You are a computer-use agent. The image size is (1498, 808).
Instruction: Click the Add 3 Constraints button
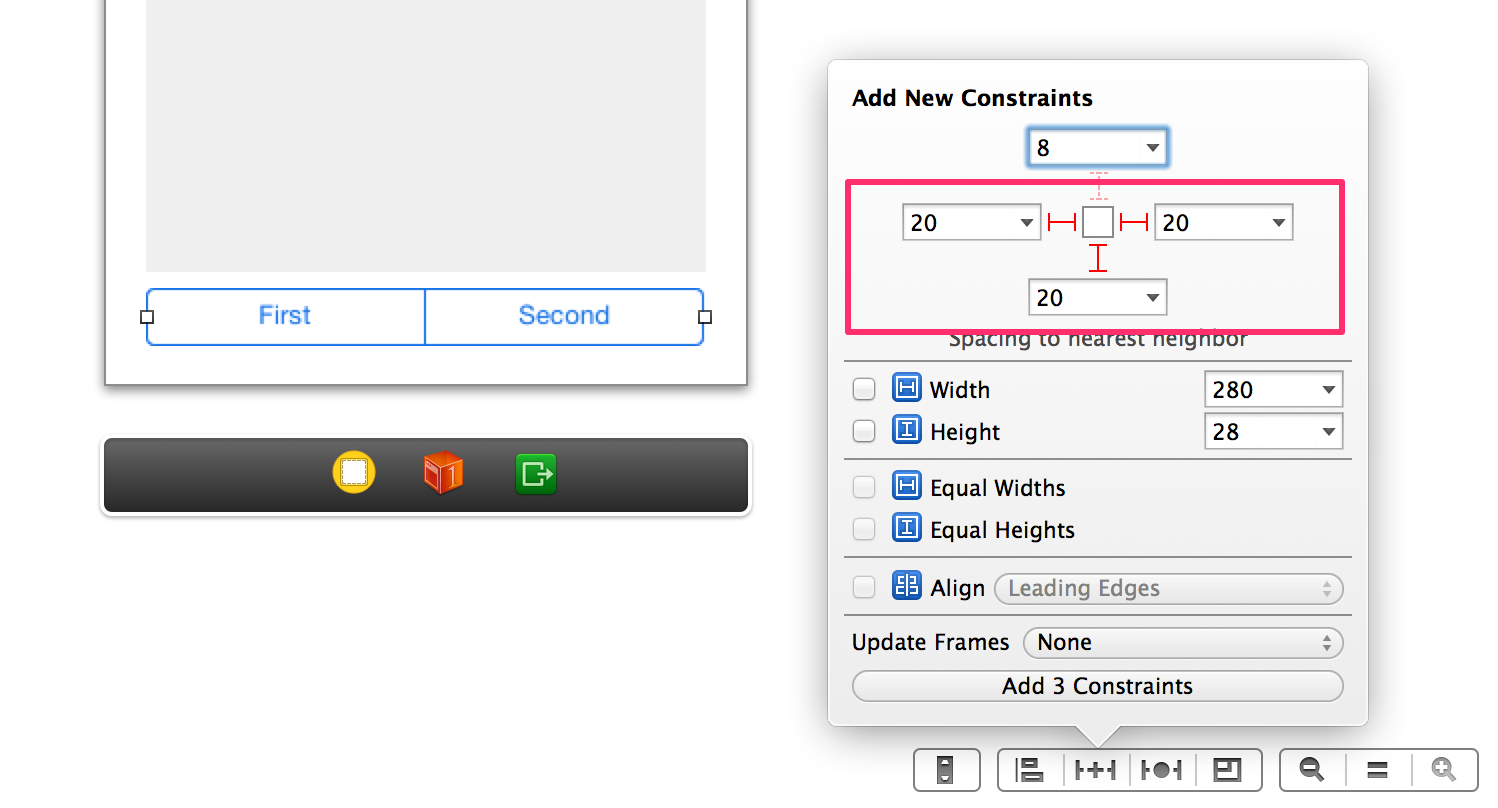1098,686
